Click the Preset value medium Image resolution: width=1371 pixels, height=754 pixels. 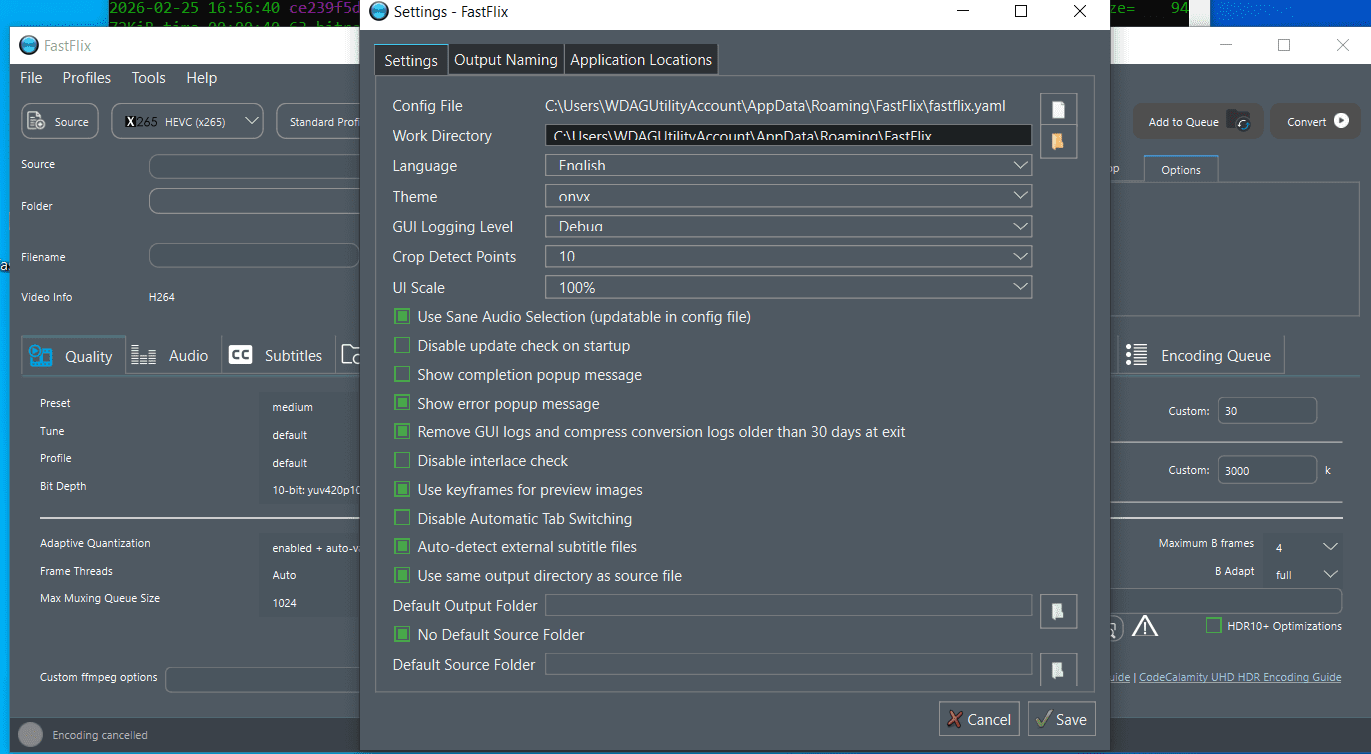click(x=292, y=407)
